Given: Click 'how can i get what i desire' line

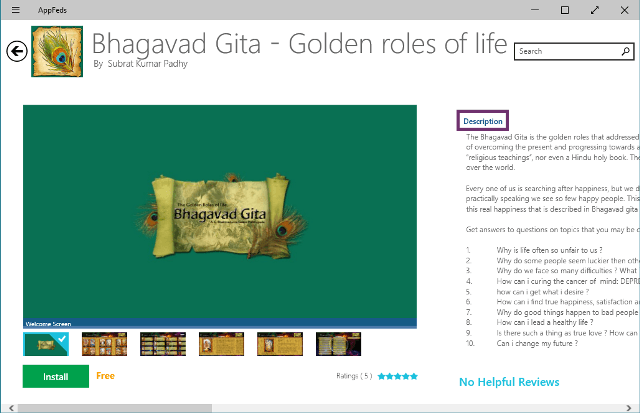Looking at the screenshot, I should coord(543,292).
